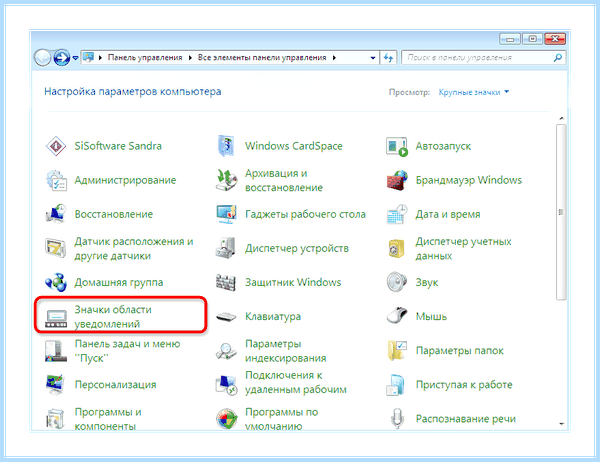Image resolution: width=600 pixels, height=462 pixels.
Task: Click the scrollbar down arrow
Action: [x=561, y=424]
